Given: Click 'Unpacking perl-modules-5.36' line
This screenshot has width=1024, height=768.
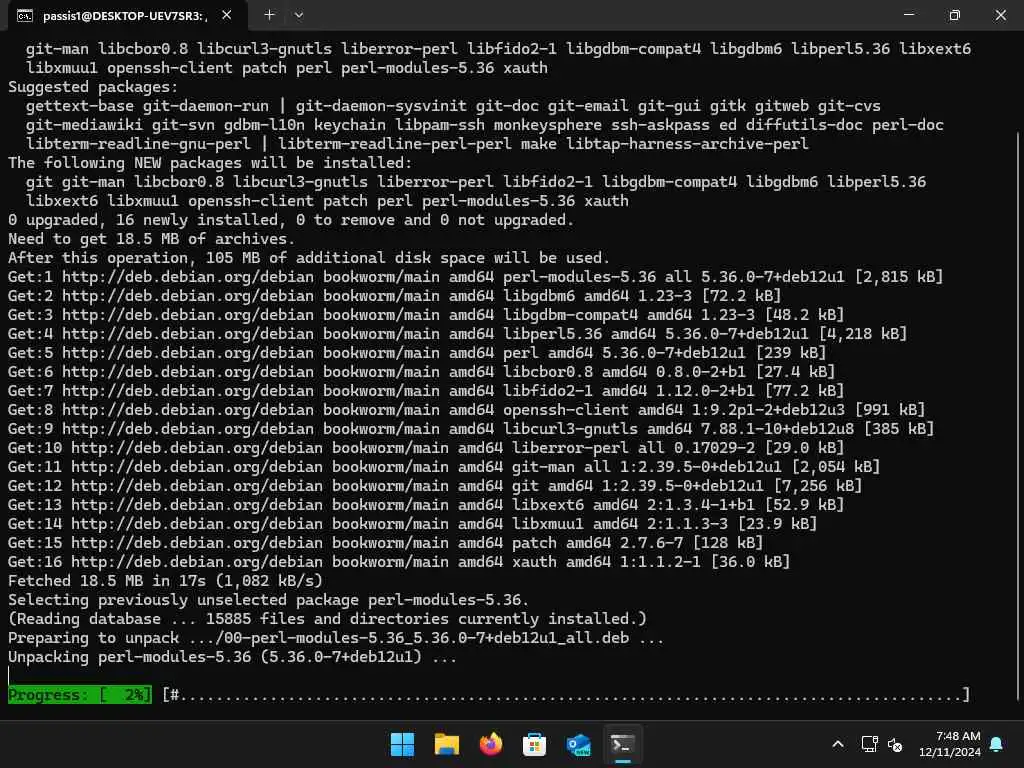Looking at the screenshot, I should click(x=232, y=656).
